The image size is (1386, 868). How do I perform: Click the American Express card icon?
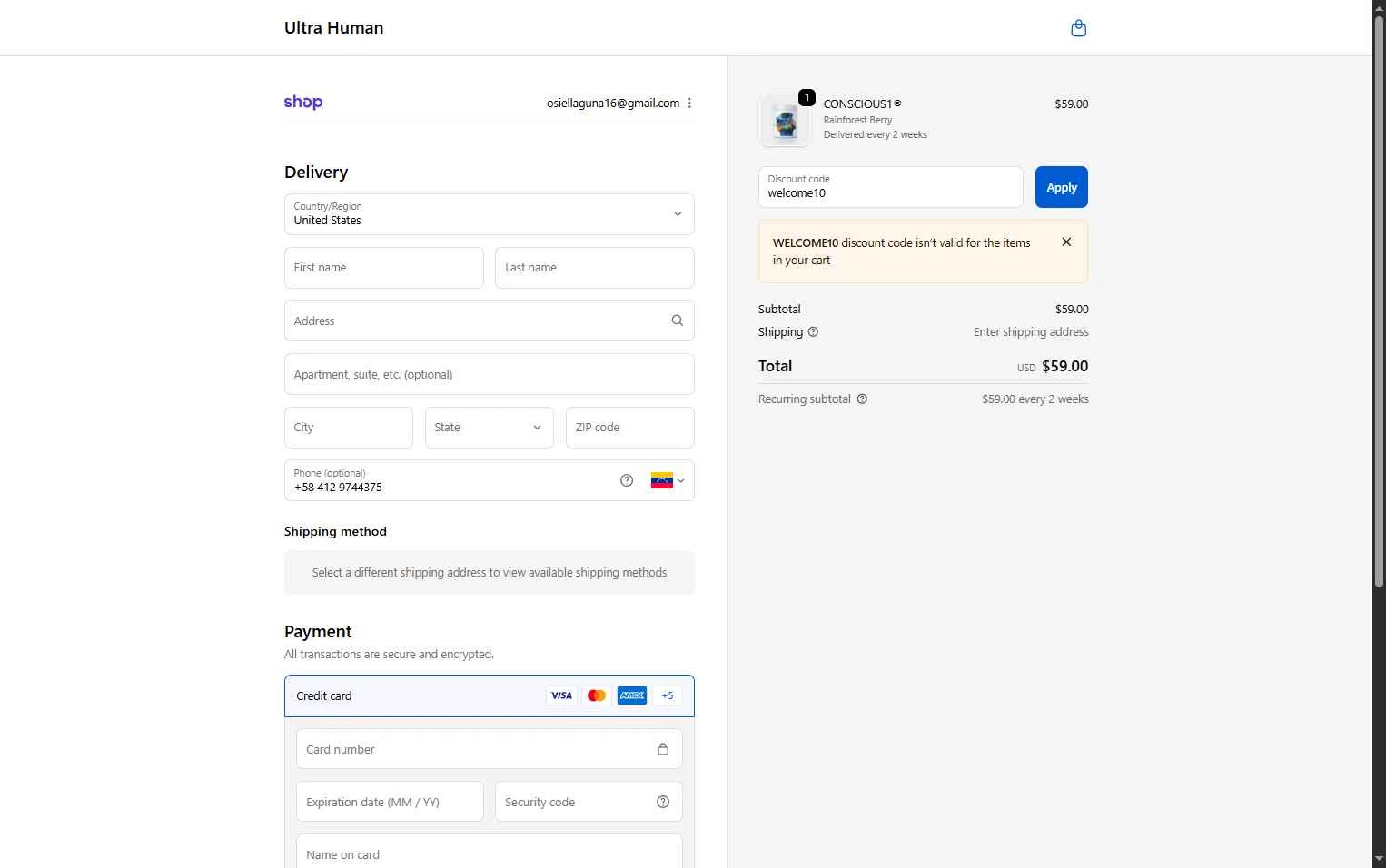click(x=632, y=695)
